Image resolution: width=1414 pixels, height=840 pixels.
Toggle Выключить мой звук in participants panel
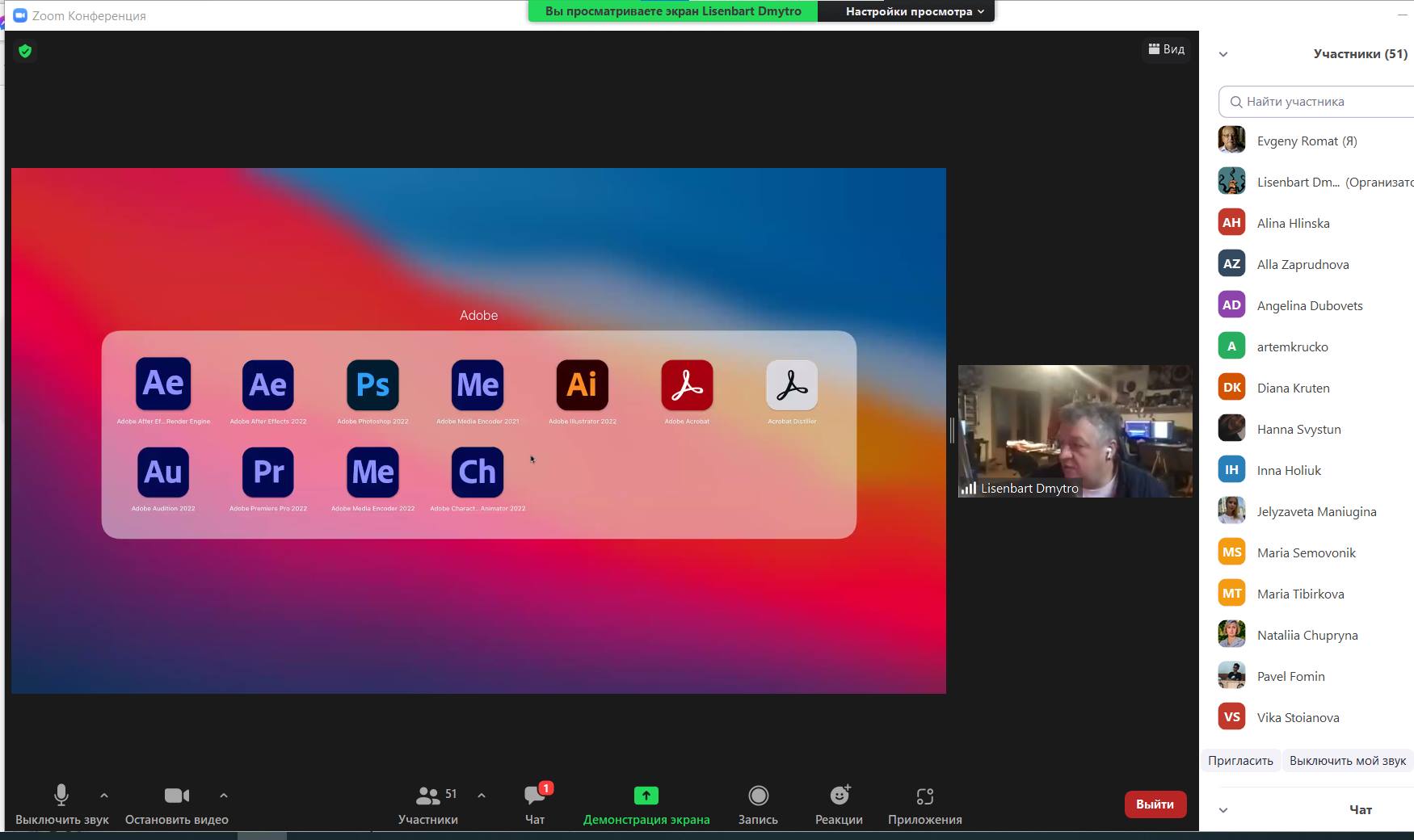(x=1347, y=760)
